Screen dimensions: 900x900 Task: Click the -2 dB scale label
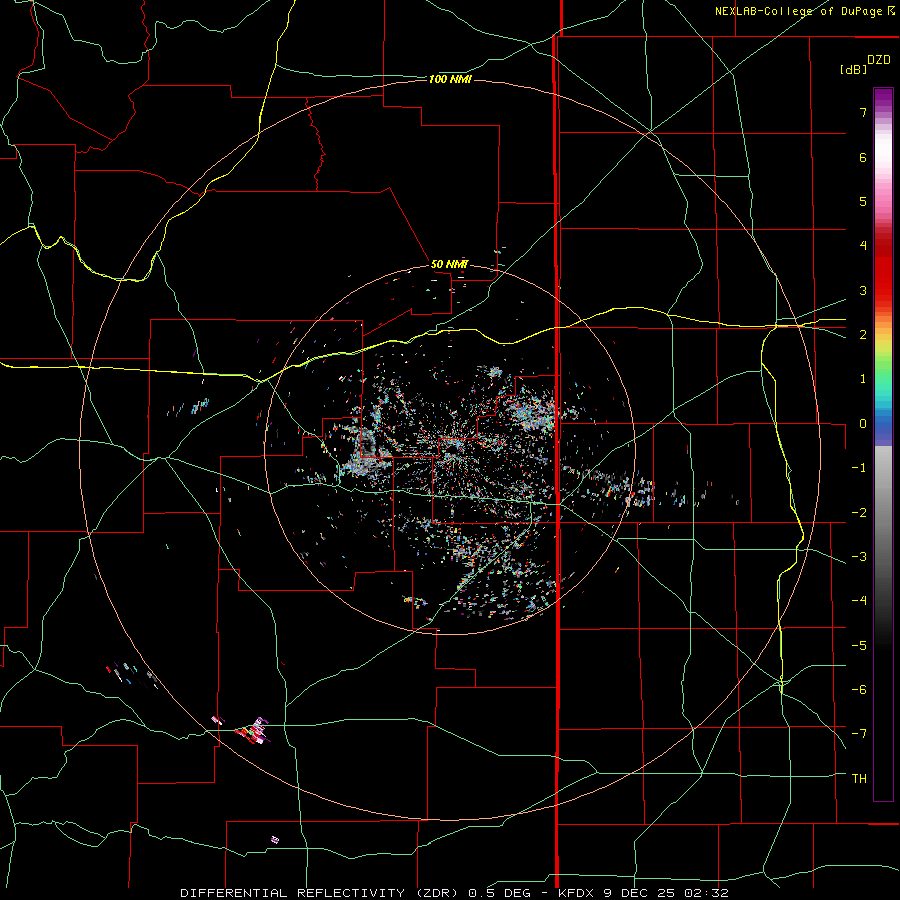[859, 513]
